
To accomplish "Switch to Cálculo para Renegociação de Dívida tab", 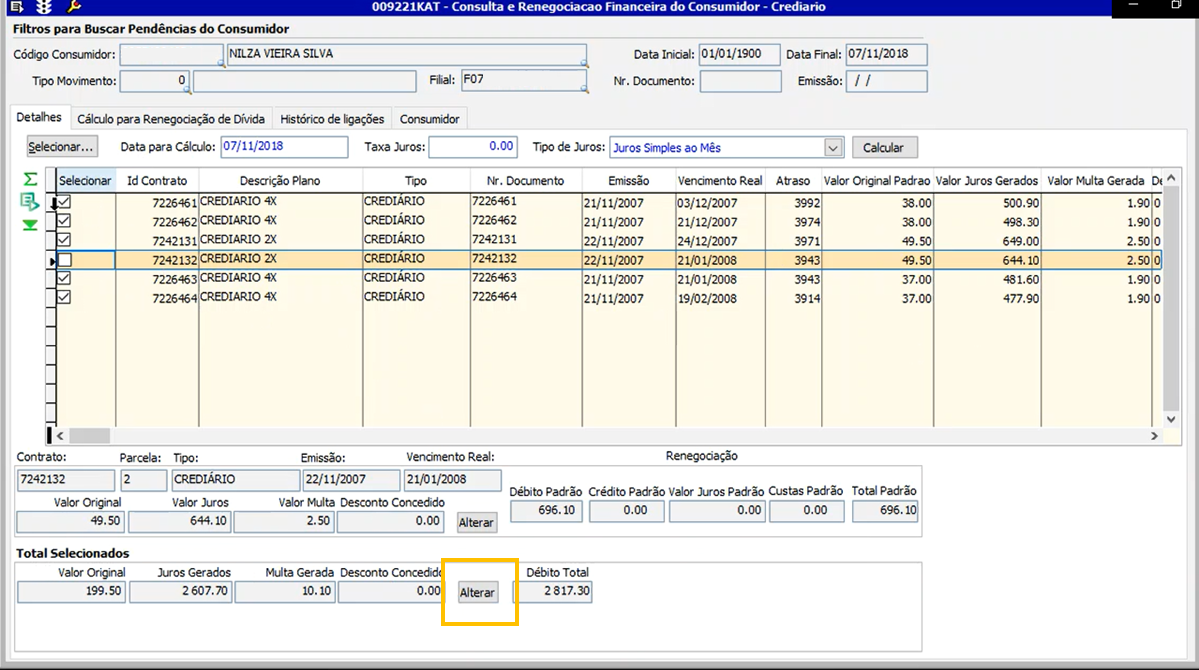I will (x=171, y=119).
